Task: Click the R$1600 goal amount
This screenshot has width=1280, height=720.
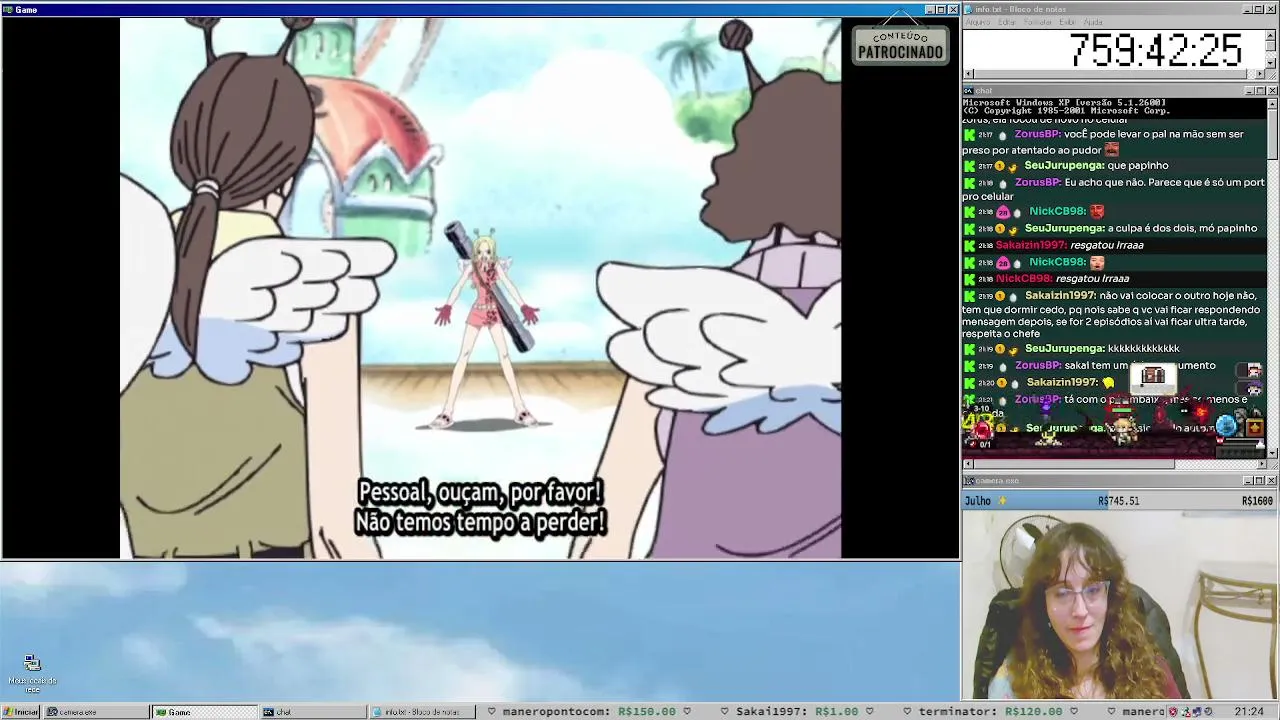Action: [x=1257, y=500]
